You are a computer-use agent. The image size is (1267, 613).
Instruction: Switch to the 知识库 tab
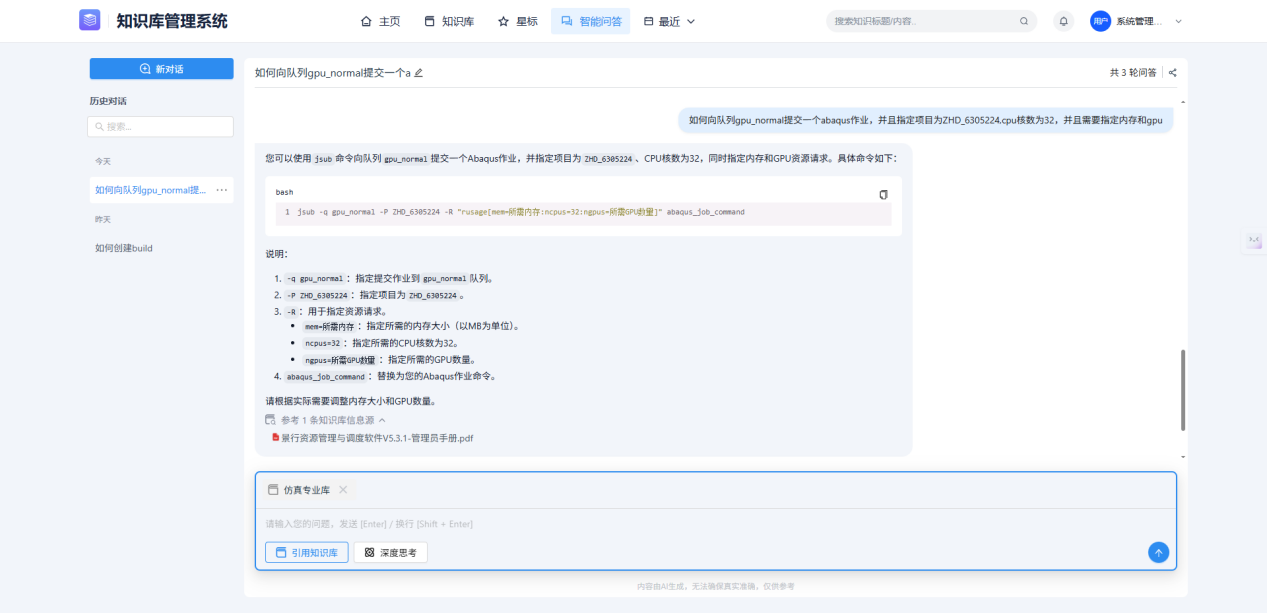click(449, 21)
